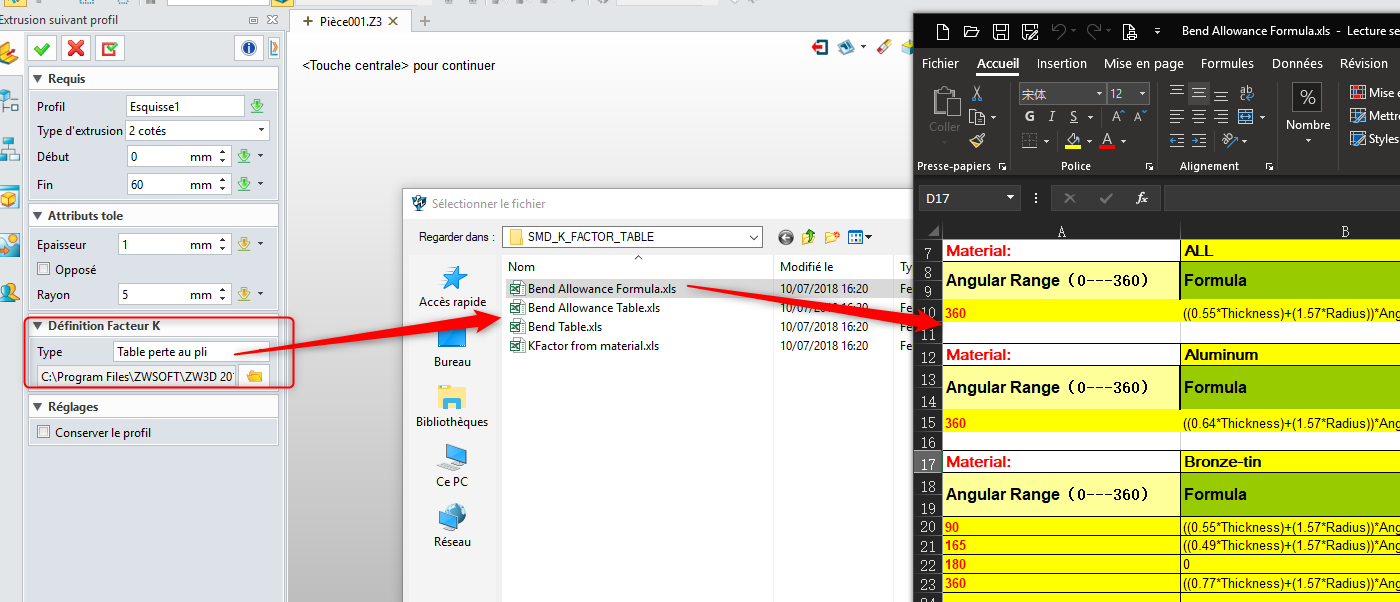Image resolution: width=1400 pixels, height=602 pixels.
Task: Click the Excel formula bar input
Action: click(x=1281, y=198)
